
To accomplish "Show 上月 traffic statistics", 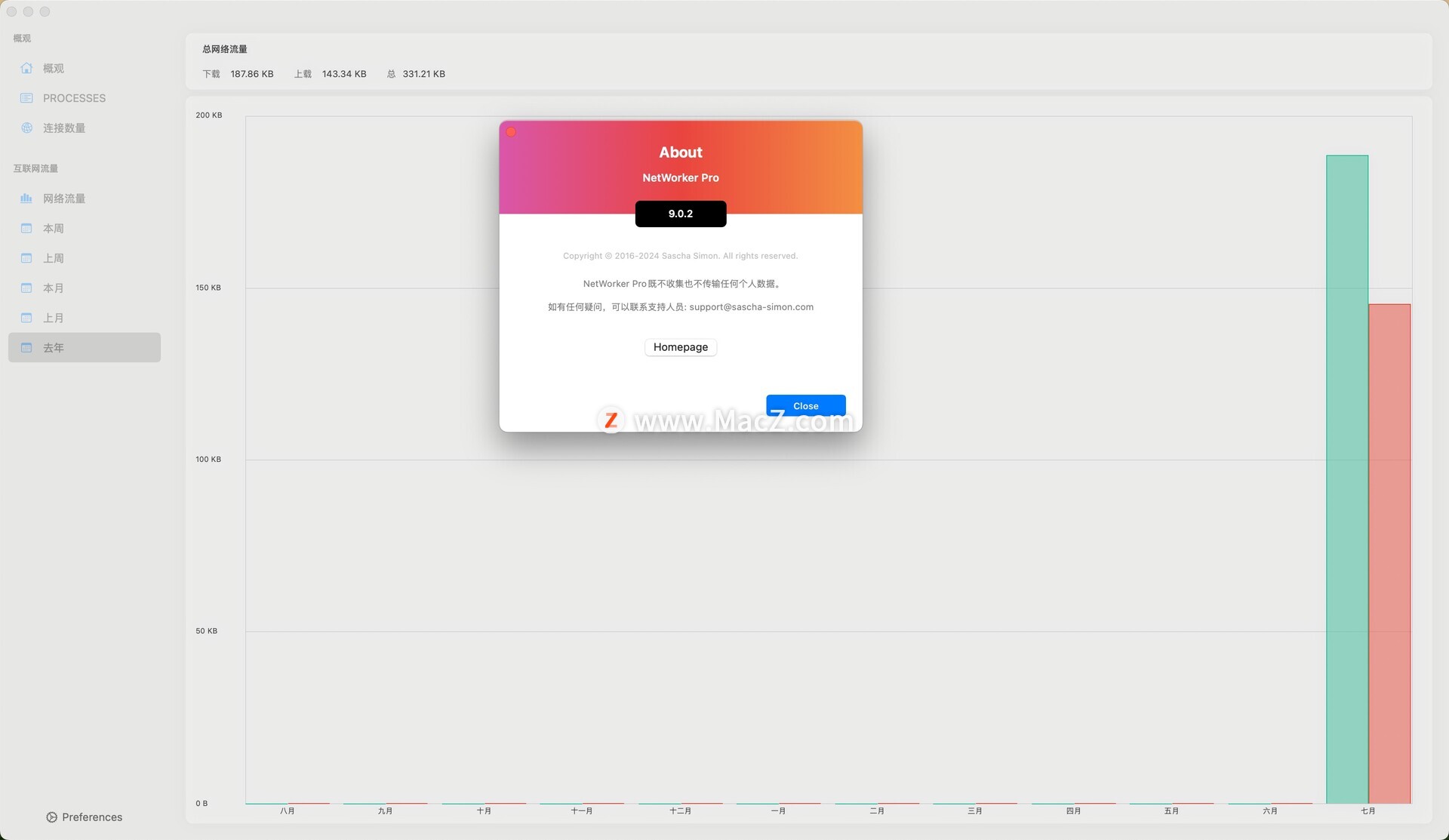I will point(84,318).
